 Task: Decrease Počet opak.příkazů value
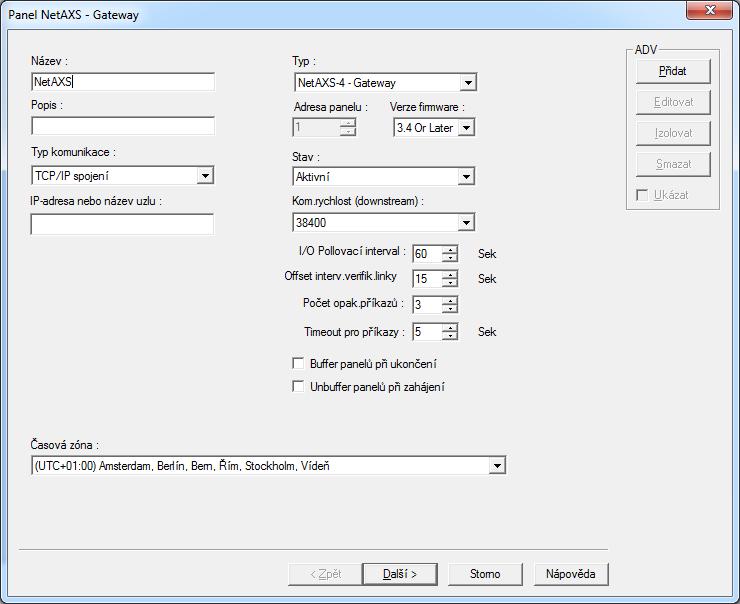[x=450, y=309]
